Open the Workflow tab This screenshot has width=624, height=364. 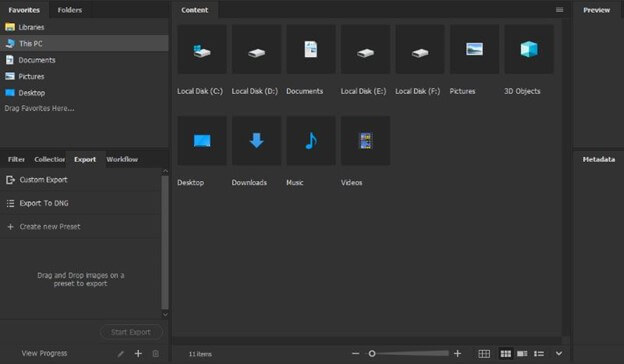point(122,159)
